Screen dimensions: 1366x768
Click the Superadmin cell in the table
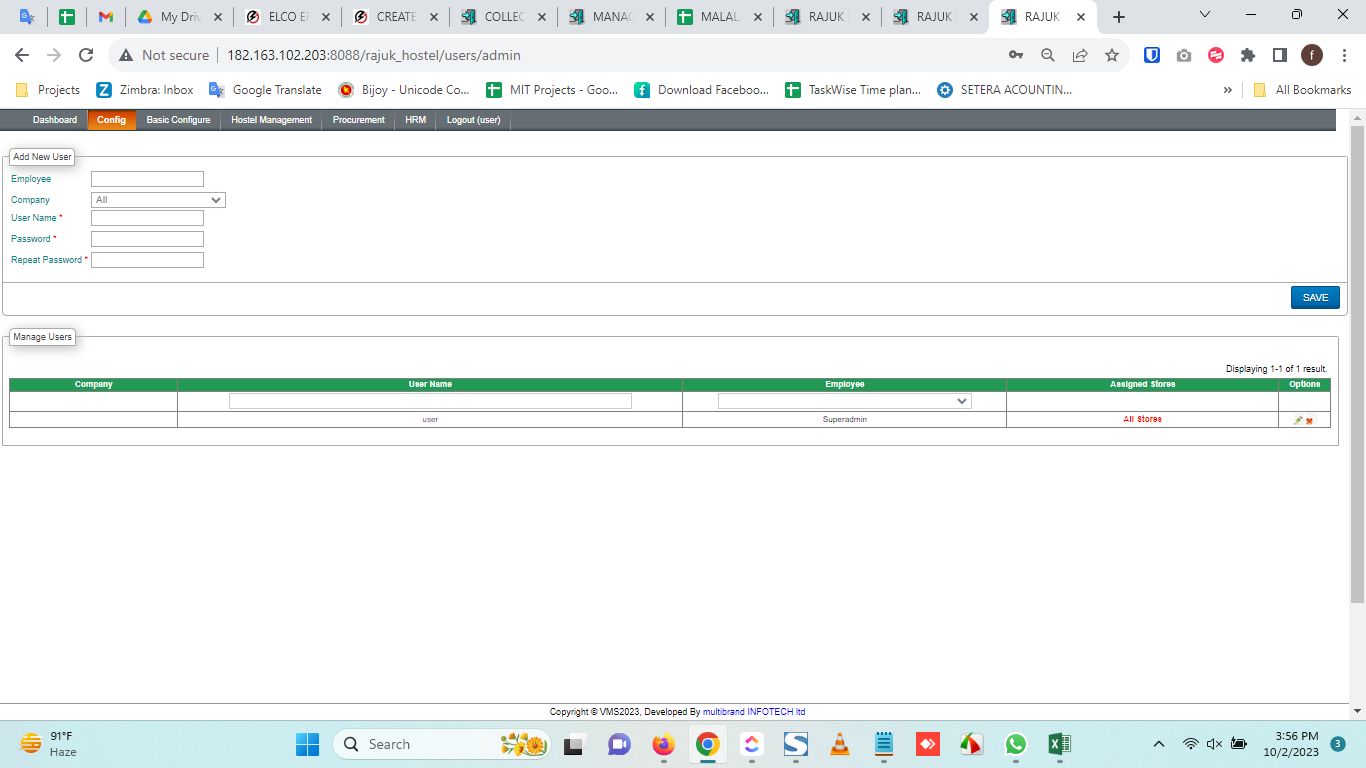point(845,420)
